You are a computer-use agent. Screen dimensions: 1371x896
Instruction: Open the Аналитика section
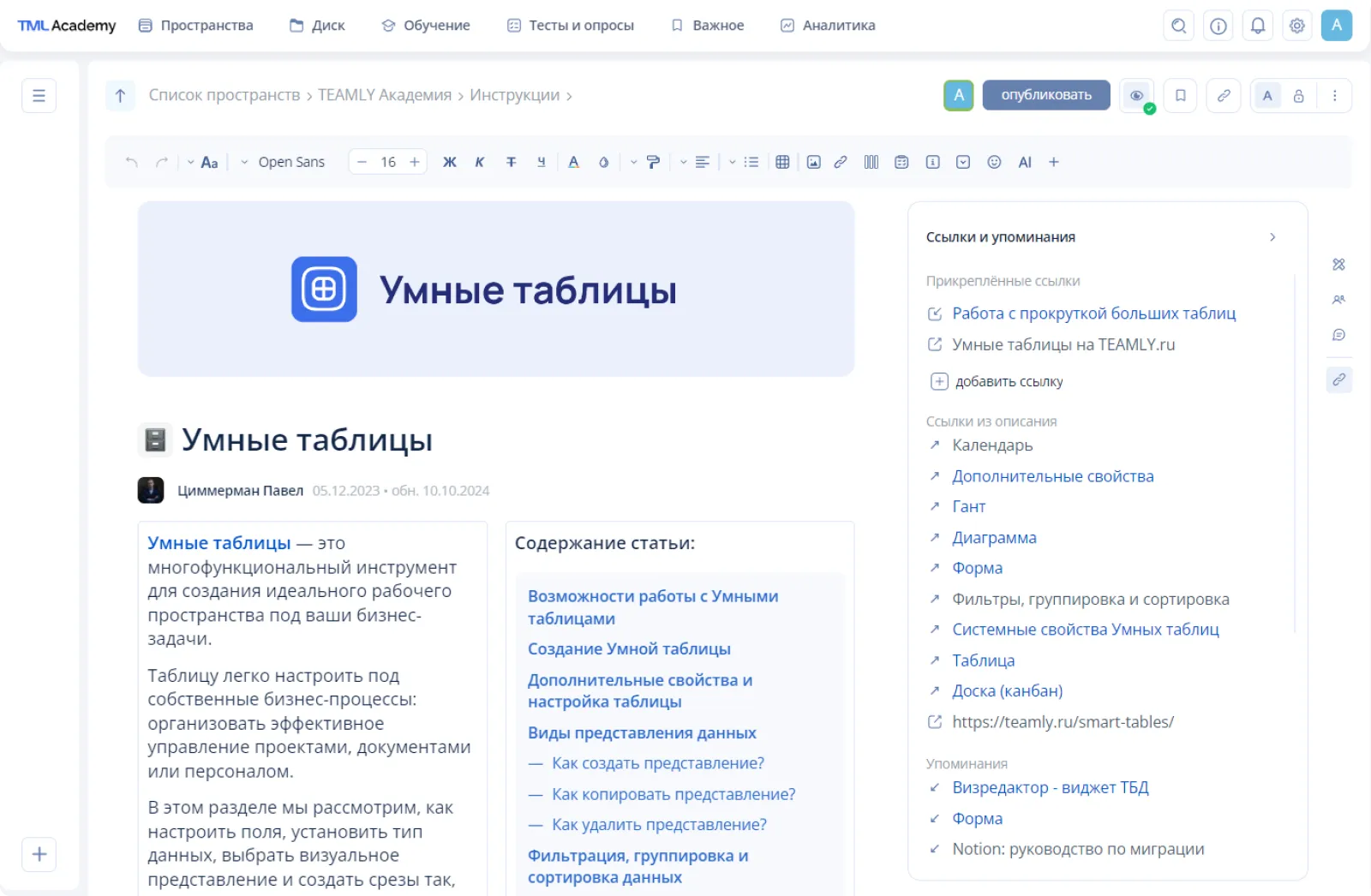pos(828,26)
